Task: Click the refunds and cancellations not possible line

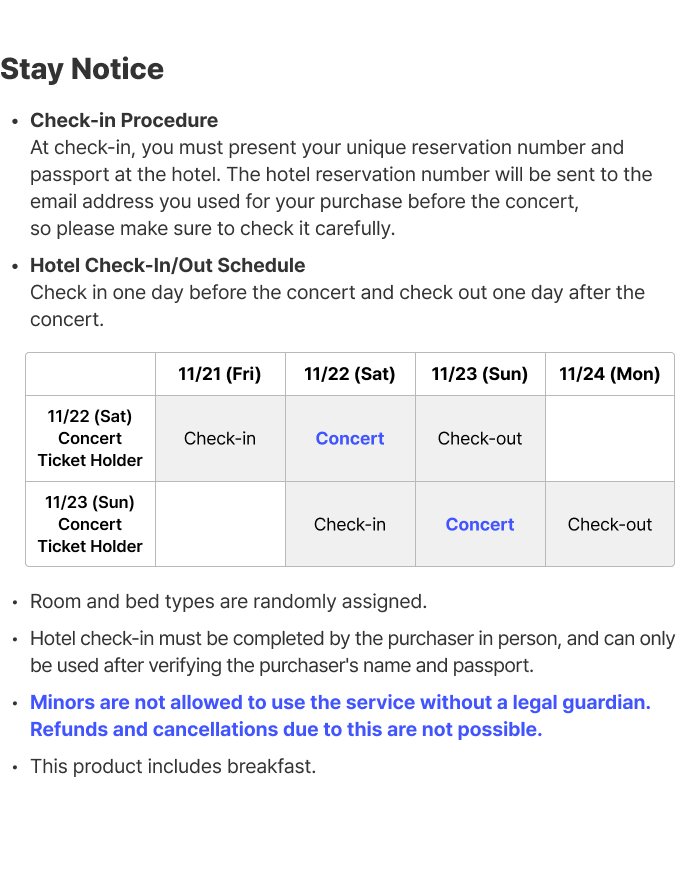Action: 286,729
